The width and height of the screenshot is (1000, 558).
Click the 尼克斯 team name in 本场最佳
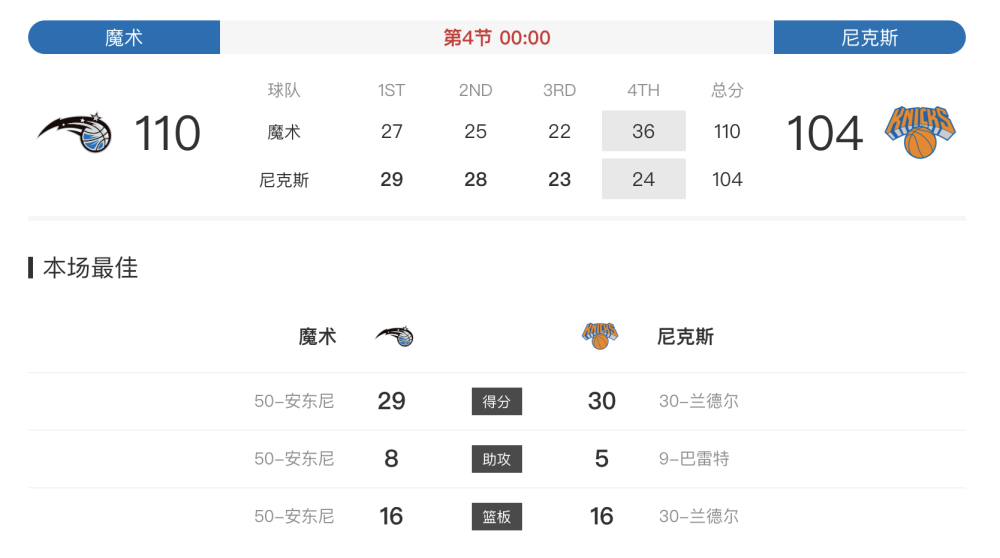686,337
